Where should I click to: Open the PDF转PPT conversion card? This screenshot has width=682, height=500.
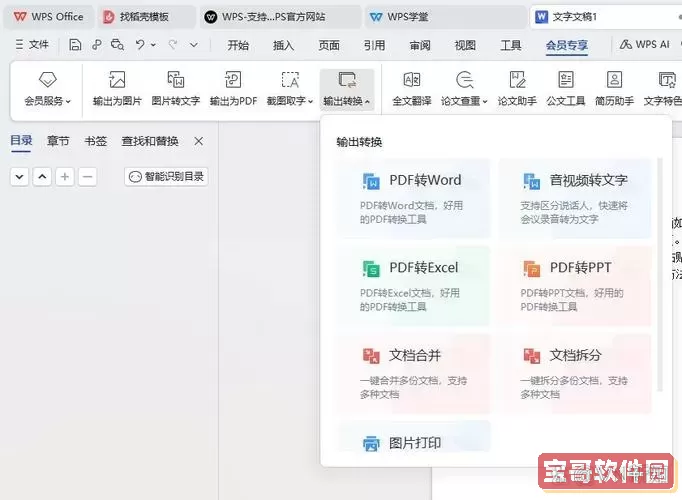(x=575, y=286)
